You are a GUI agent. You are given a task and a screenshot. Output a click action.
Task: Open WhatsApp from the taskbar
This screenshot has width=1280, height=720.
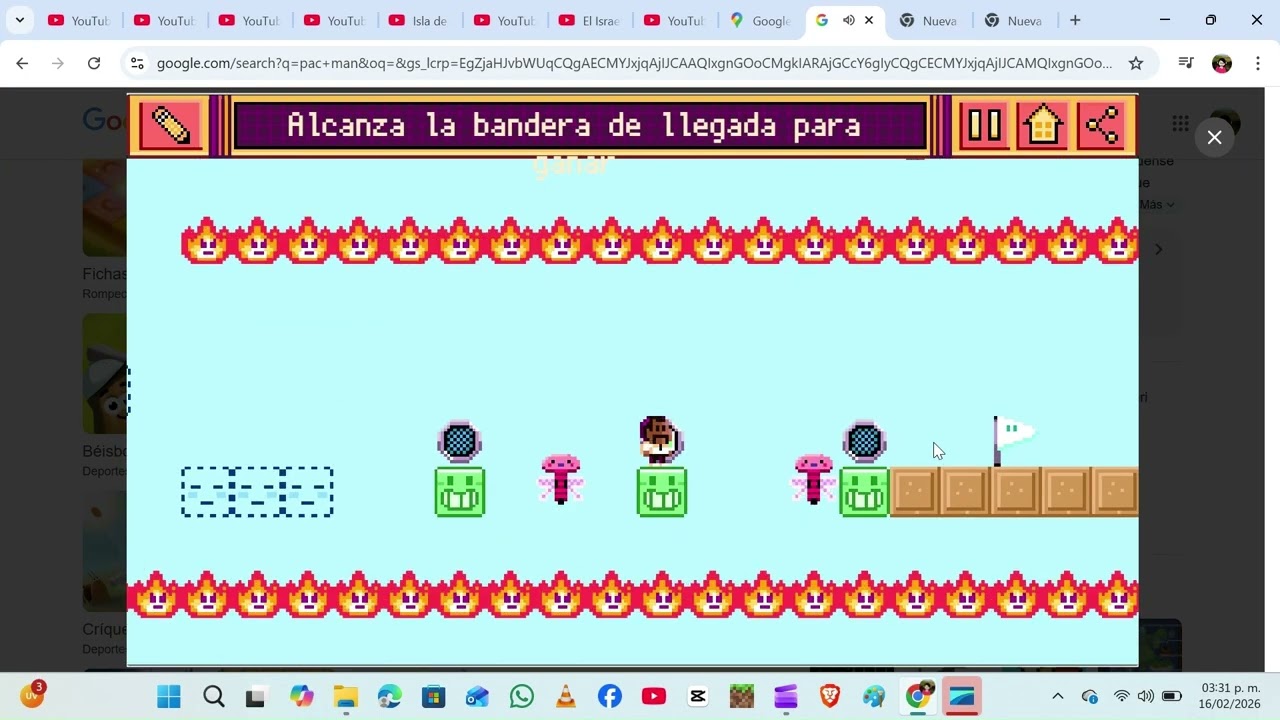coord(522,696)
